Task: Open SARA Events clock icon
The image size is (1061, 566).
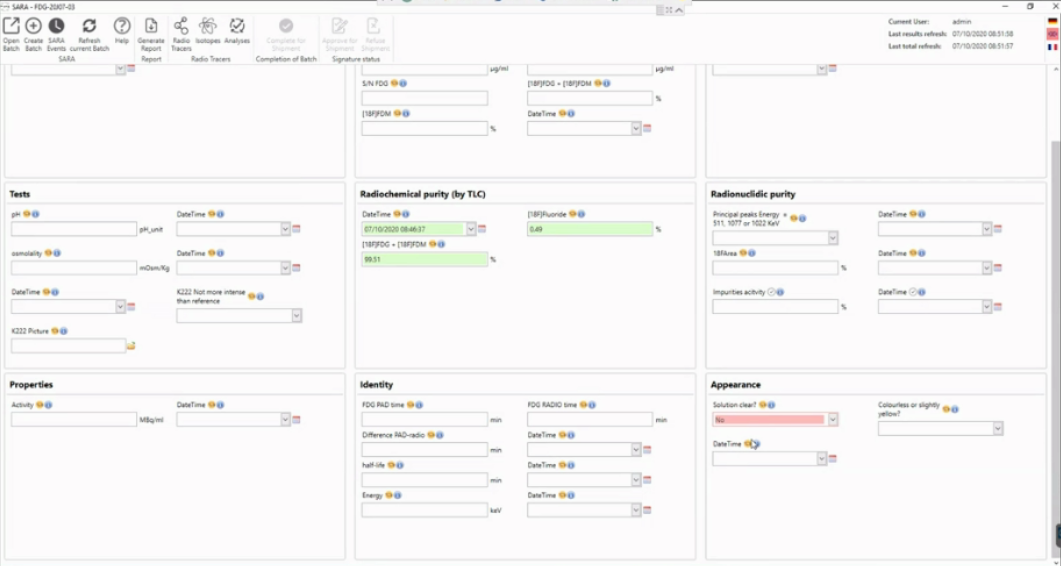Action: pos(56,27)
